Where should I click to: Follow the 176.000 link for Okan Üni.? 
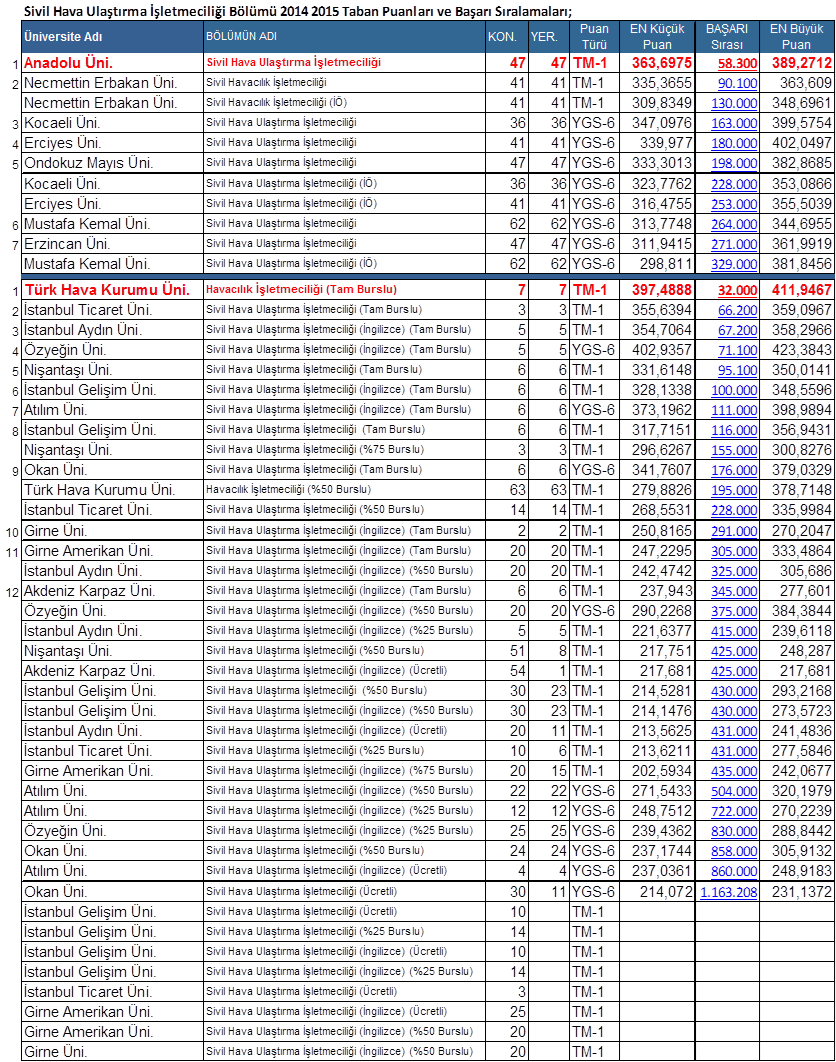point(734,470)
